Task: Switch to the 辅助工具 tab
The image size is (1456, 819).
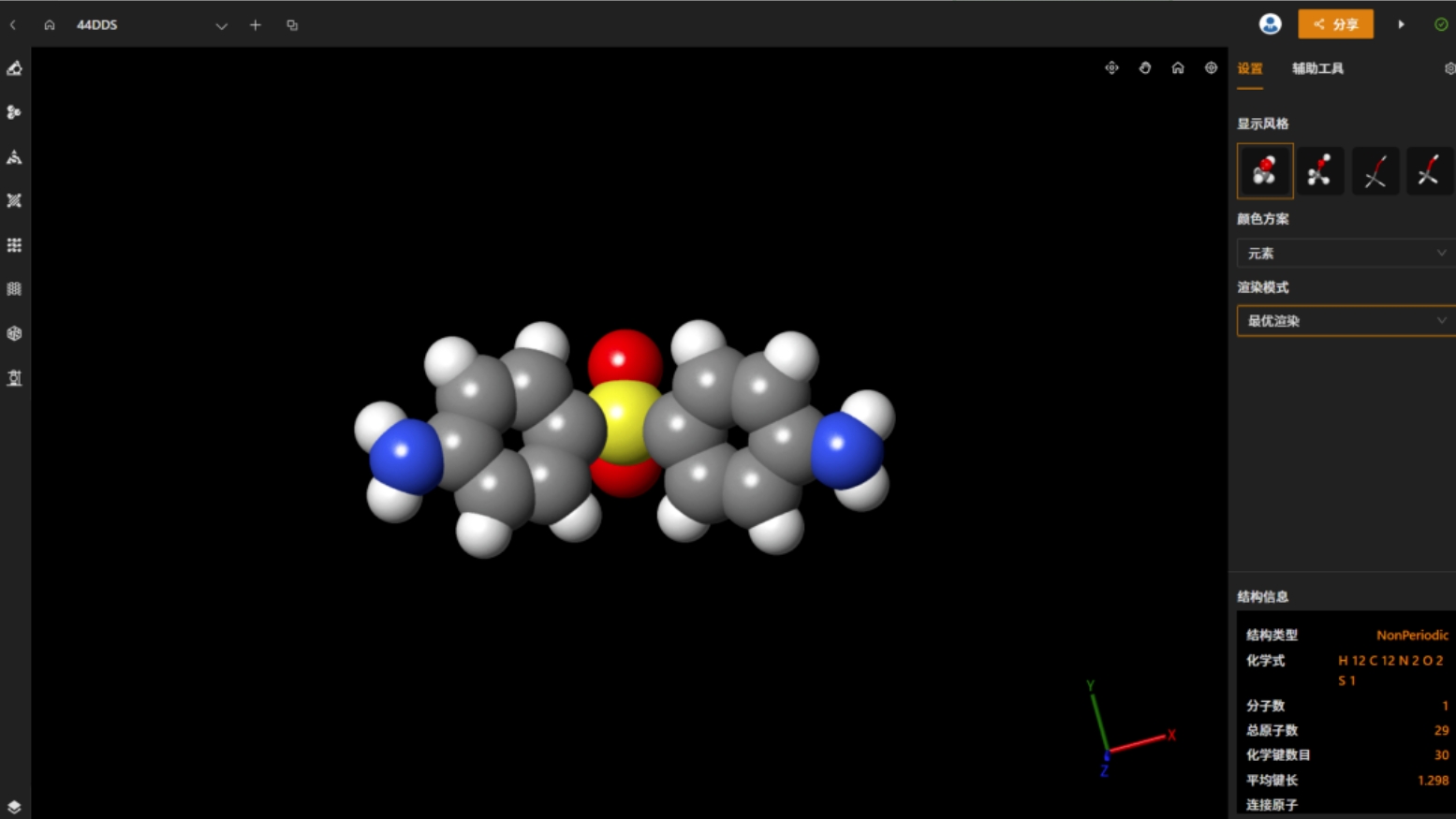Action: [1317, 68]
